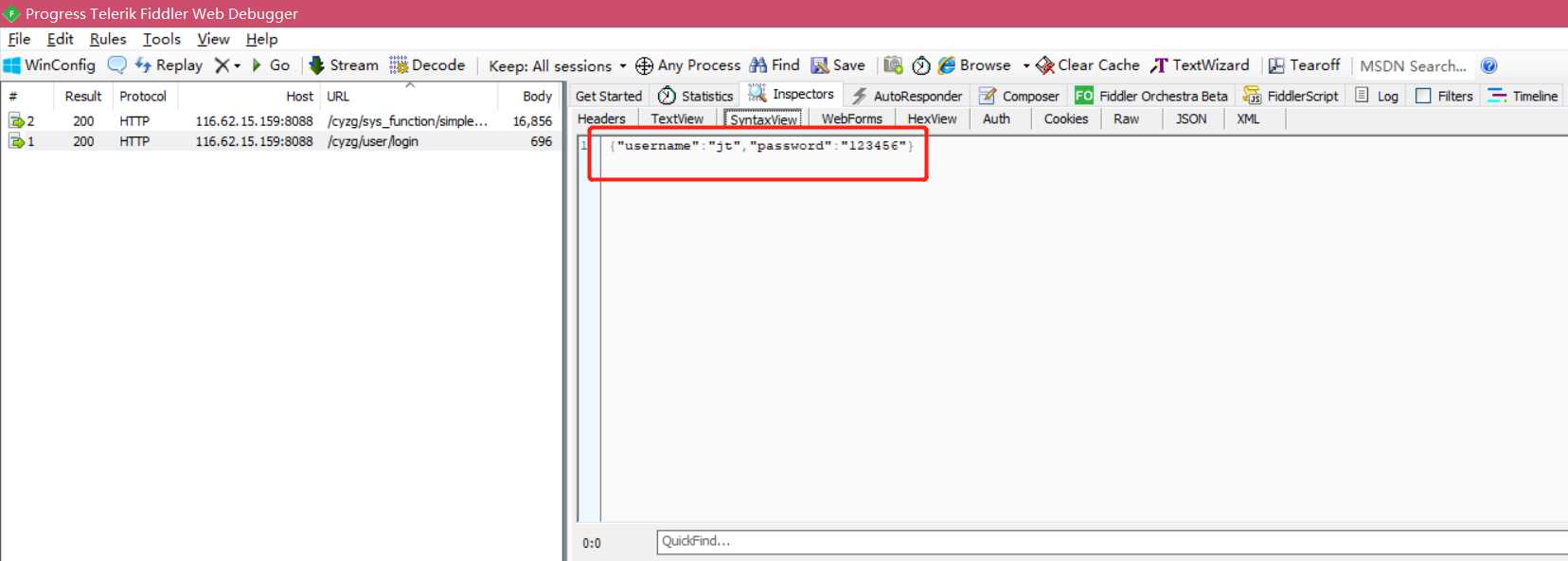Select the SyntaxView inspector tab
This screenshot has height=561, width=1568.
click(764, 119)
